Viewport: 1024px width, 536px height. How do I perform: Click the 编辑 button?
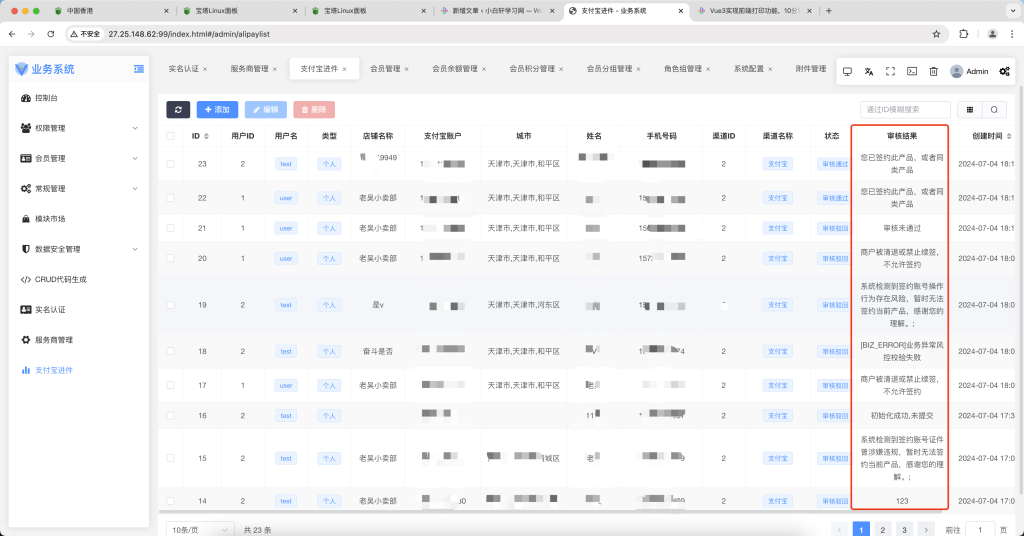266,110
